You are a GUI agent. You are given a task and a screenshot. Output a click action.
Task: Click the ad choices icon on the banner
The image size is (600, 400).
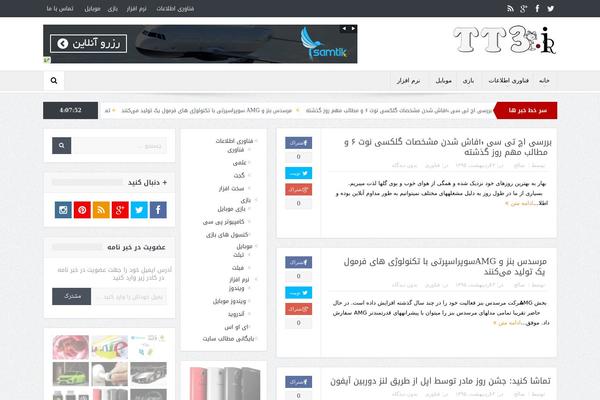tap(47, 60)
